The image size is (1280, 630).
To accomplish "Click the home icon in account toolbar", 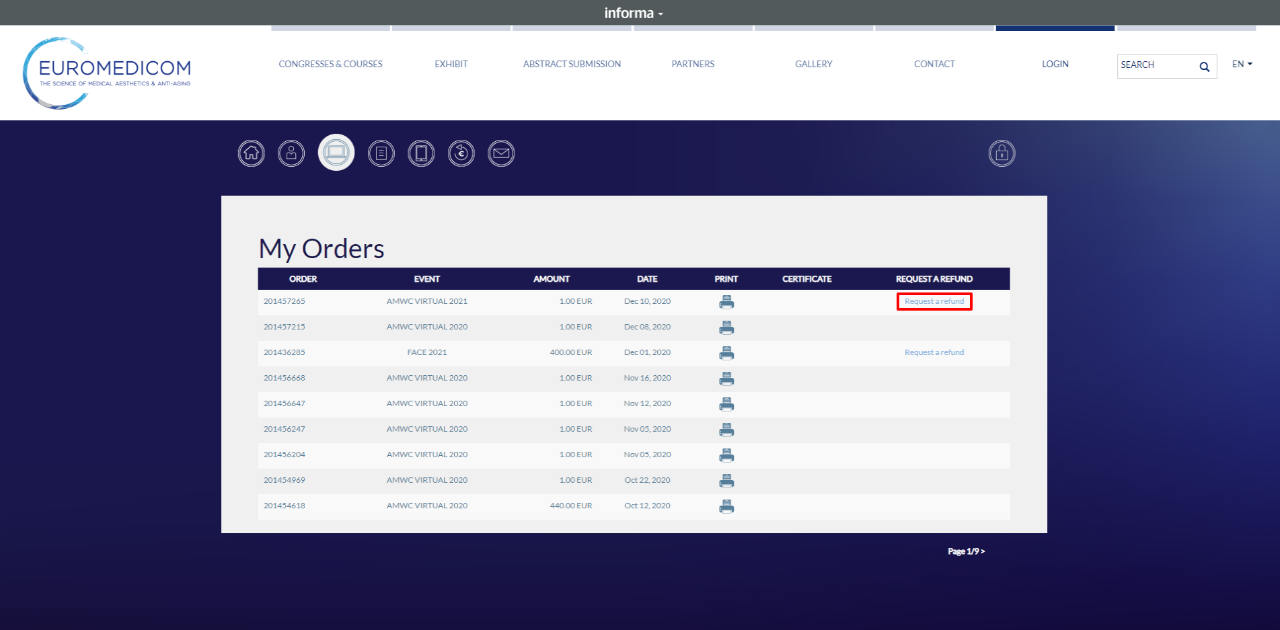I will (251, 153).
